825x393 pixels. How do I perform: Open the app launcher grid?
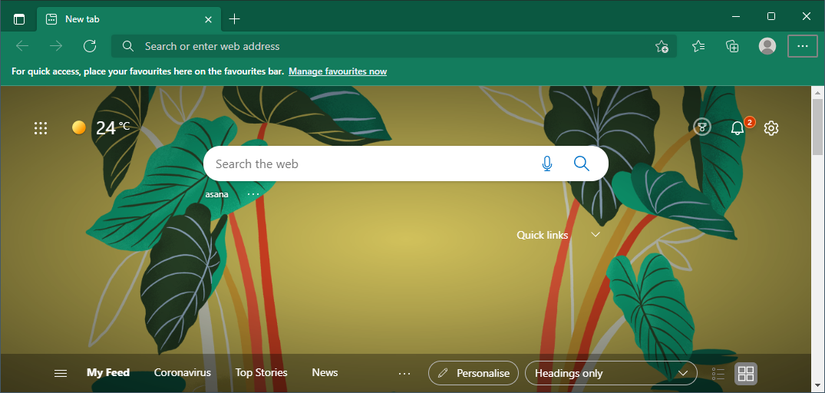pos(41,128)
